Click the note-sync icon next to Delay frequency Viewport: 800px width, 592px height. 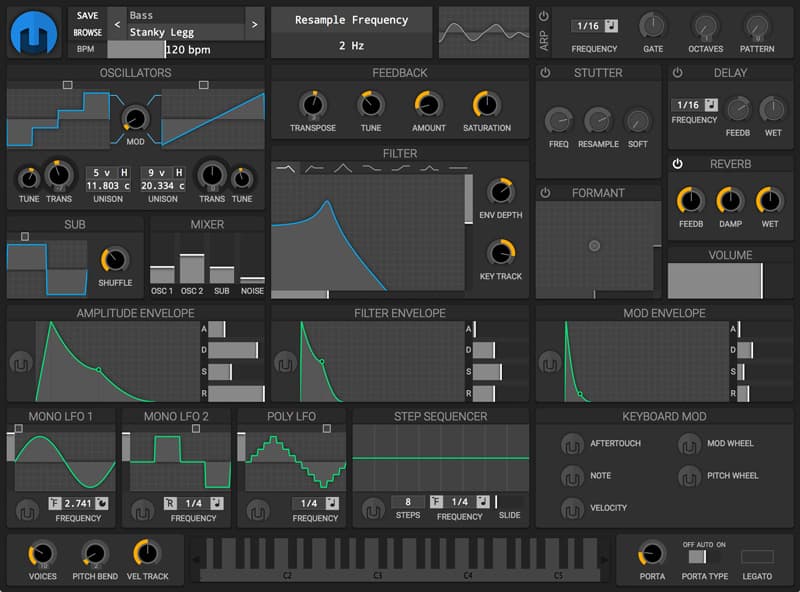(x=711, y=104)
